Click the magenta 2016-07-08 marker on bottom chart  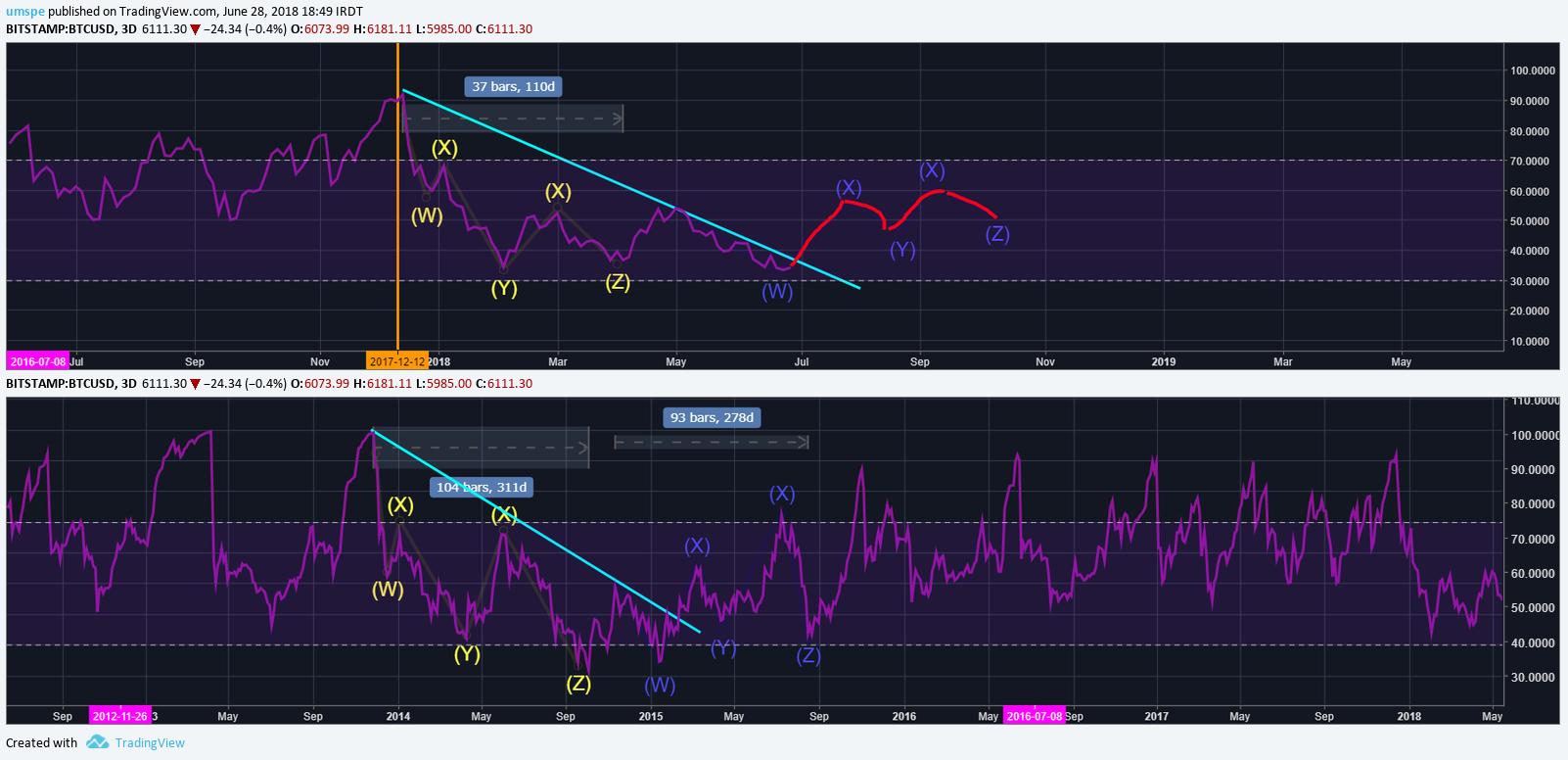coord(1035,716)
